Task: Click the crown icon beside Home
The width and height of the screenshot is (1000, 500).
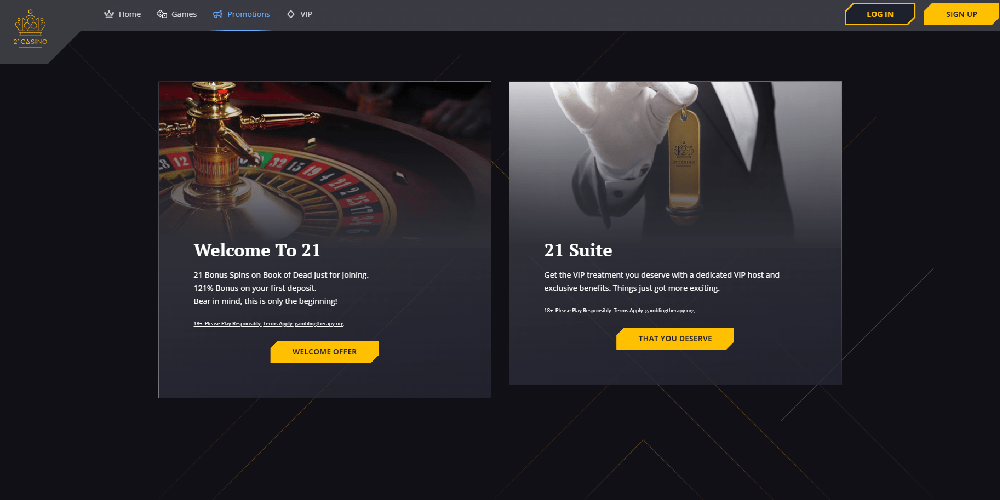Action: (x=109, y=14)
